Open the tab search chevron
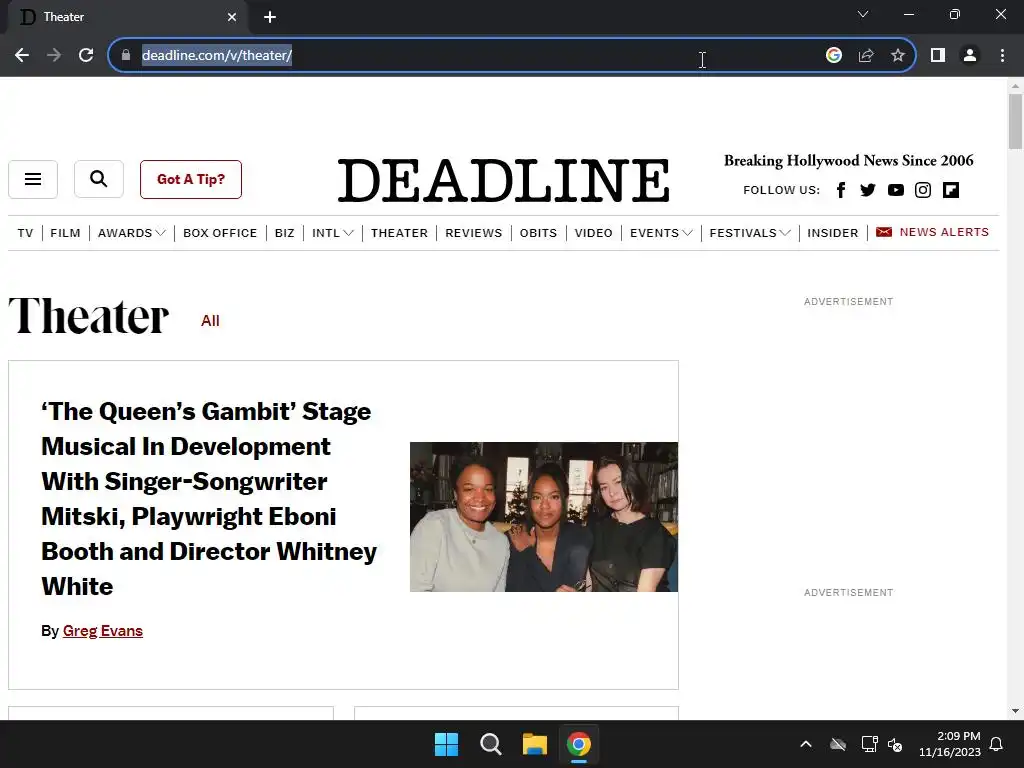This screenshot has width=1024, height=768. pos(863,14)
